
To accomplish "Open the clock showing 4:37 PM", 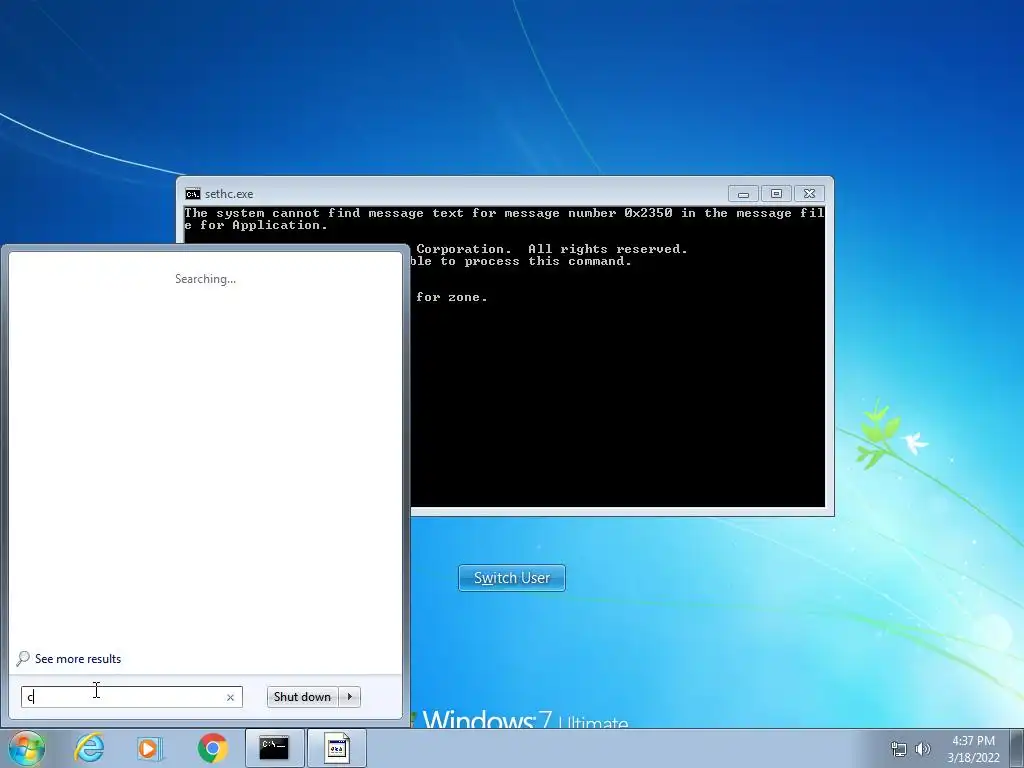I will [973, 749].
